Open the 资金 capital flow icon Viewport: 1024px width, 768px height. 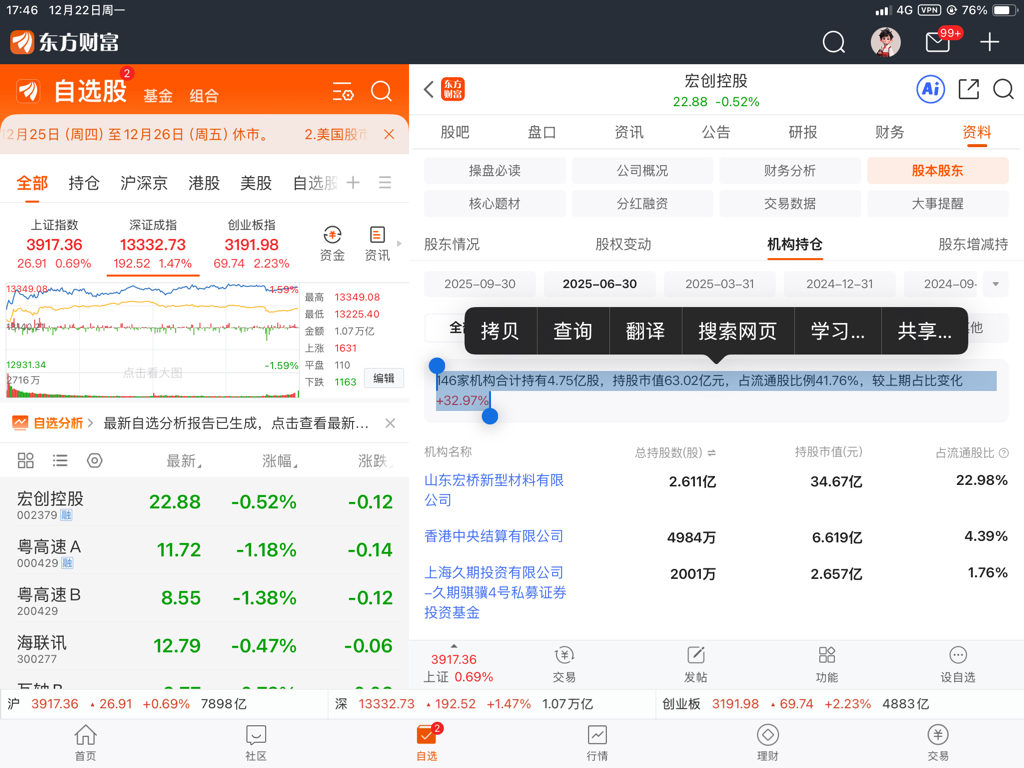(x=332, y=244)
